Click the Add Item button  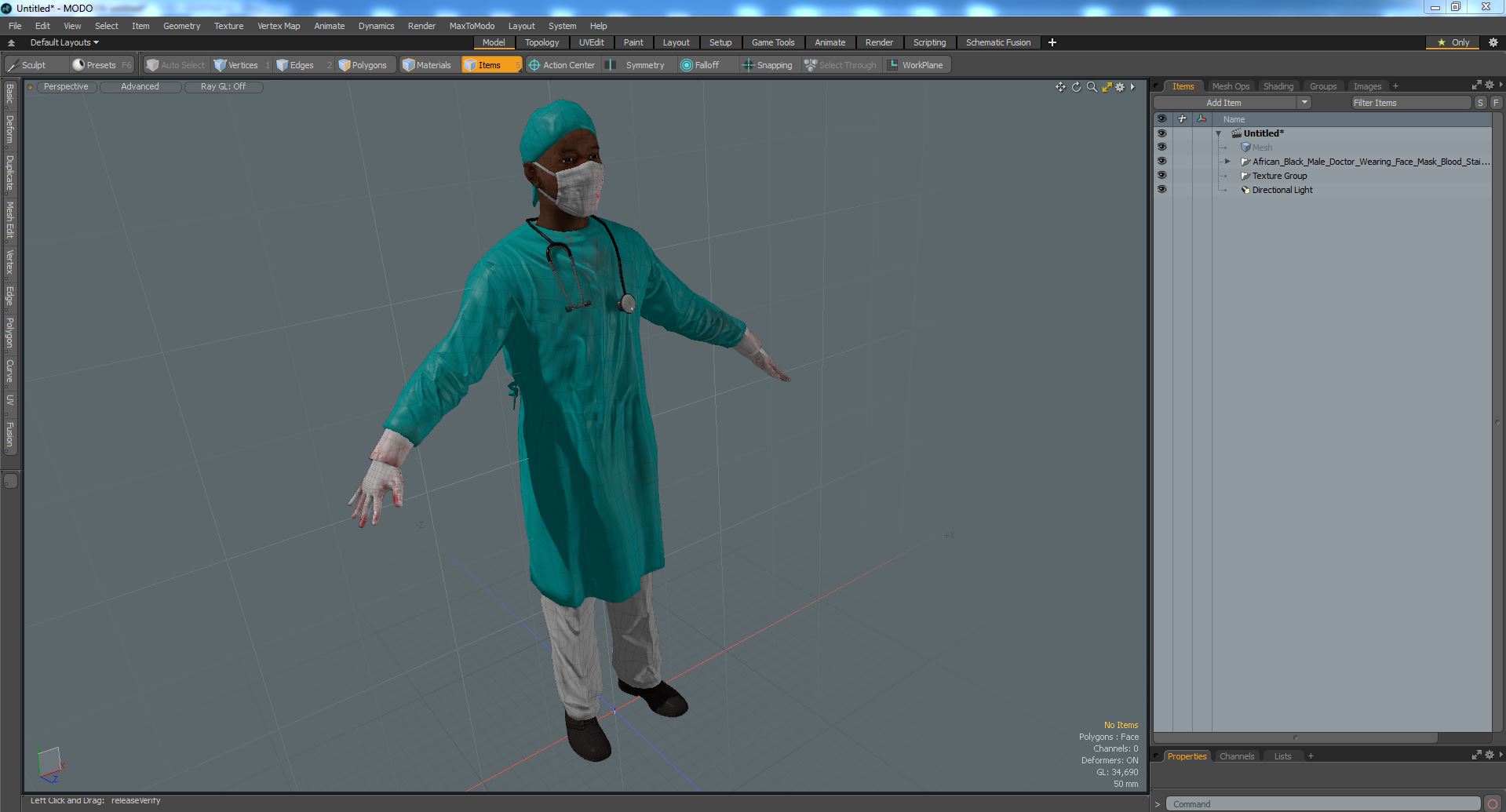(1223, 103)
